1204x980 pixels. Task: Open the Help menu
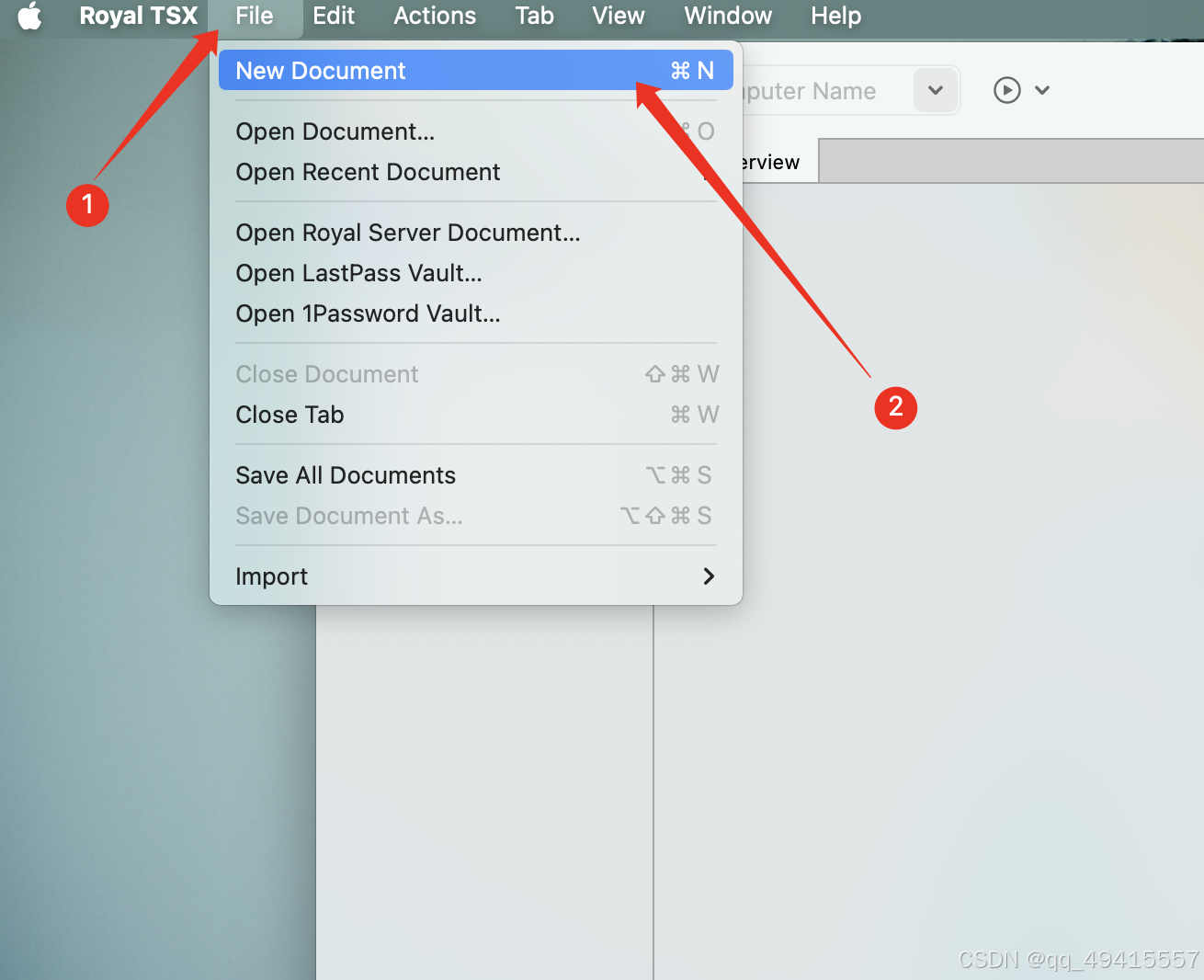pyautogui.click(x=835, y=17)
